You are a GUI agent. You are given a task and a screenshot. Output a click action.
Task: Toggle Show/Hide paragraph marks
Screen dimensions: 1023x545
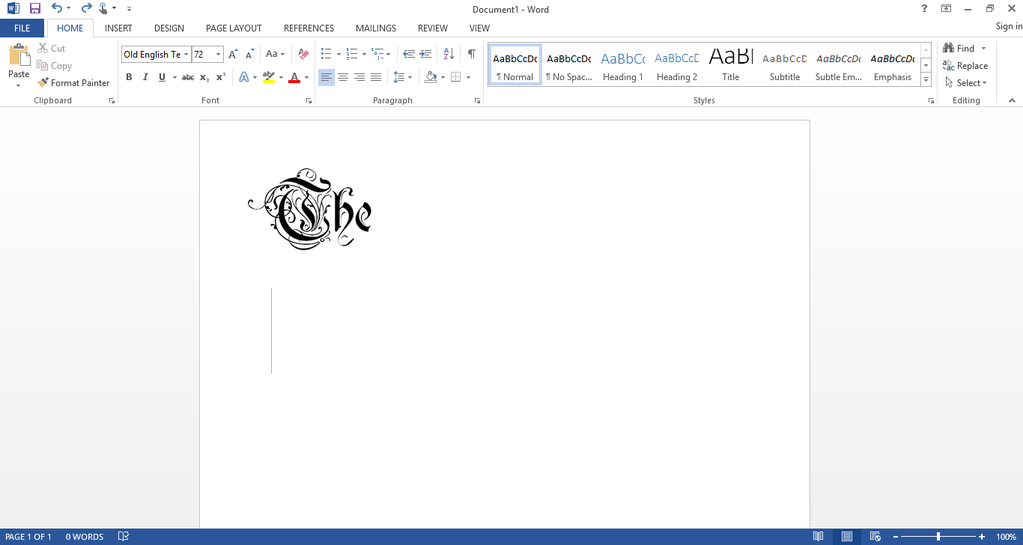pyautogui.click(x=471, y=54)
